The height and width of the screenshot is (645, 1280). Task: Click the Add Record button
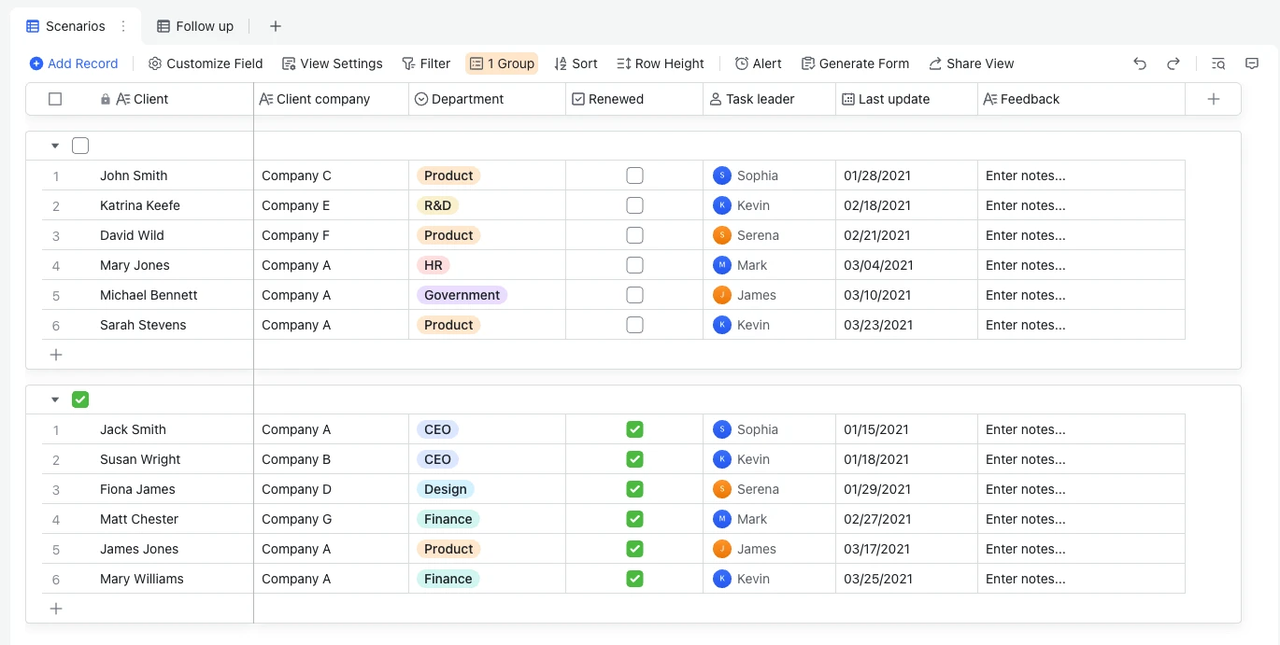(x=74, y=63)
